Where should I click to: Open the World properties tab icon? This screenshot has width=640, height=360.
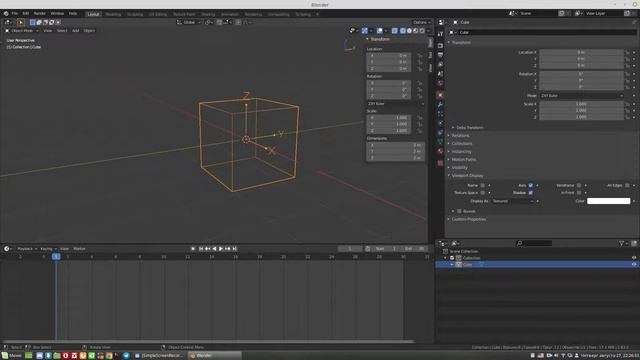tap(440, 83)
